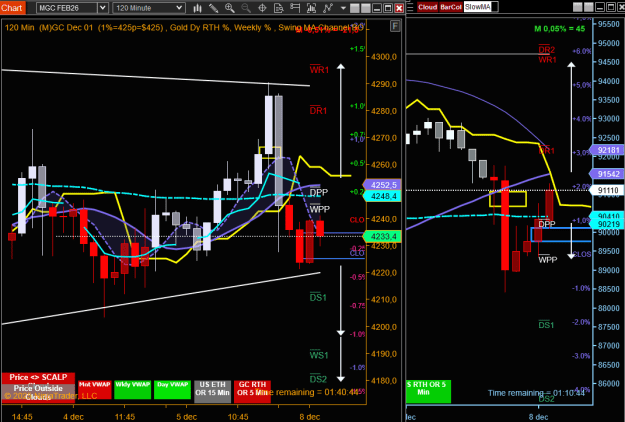Activate the crosshair cursor icon
The image size is (625, 422).
(x=262, y=8)
